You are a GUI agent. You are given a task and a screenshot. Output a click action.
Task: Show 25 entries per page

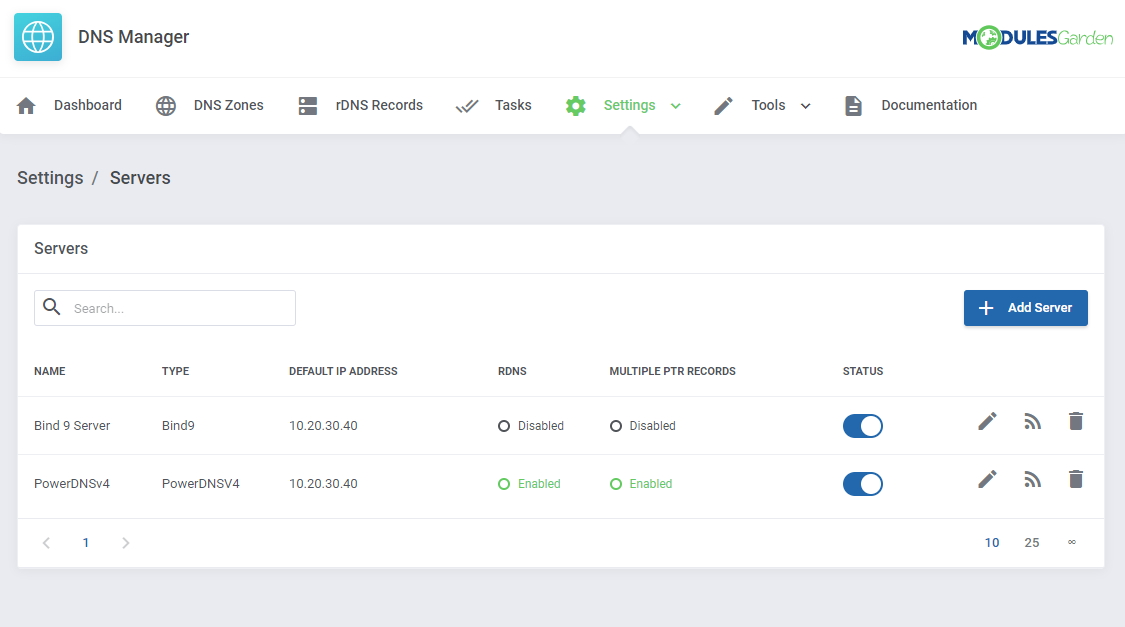[1032, 543]
